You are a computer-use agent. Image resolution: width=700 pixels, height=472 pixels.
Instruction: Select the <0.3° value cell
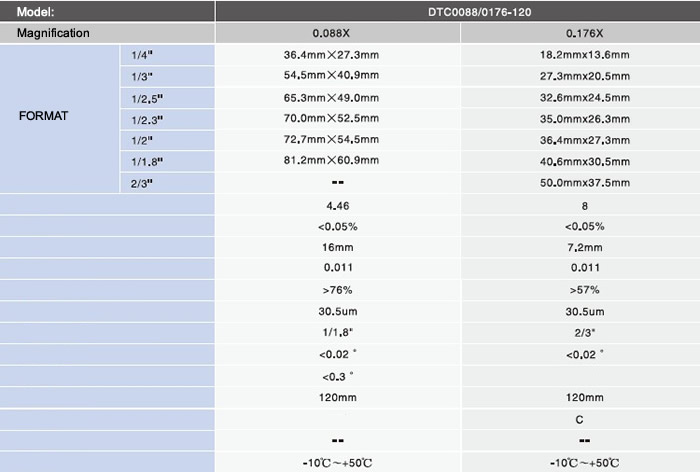pyautogui.click(x=338, y=376)
